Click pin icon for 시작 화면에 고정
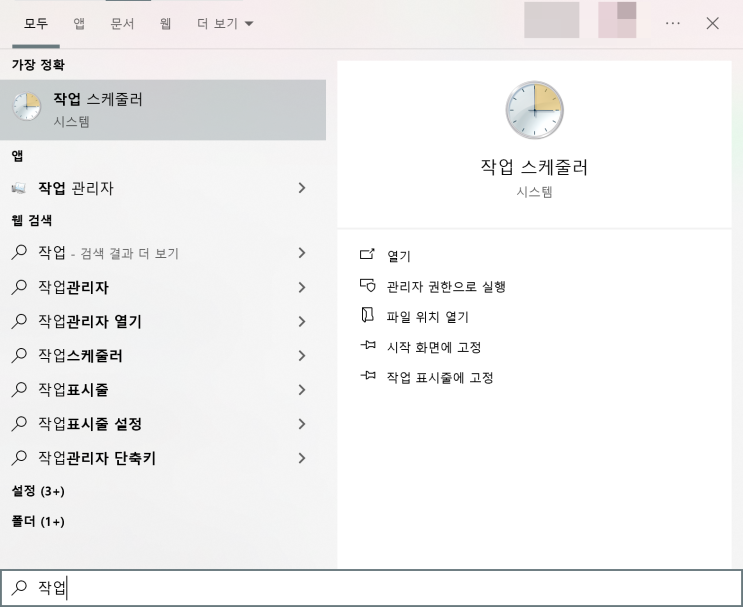This screenshot has width=743, height=607. pos(368,345)
